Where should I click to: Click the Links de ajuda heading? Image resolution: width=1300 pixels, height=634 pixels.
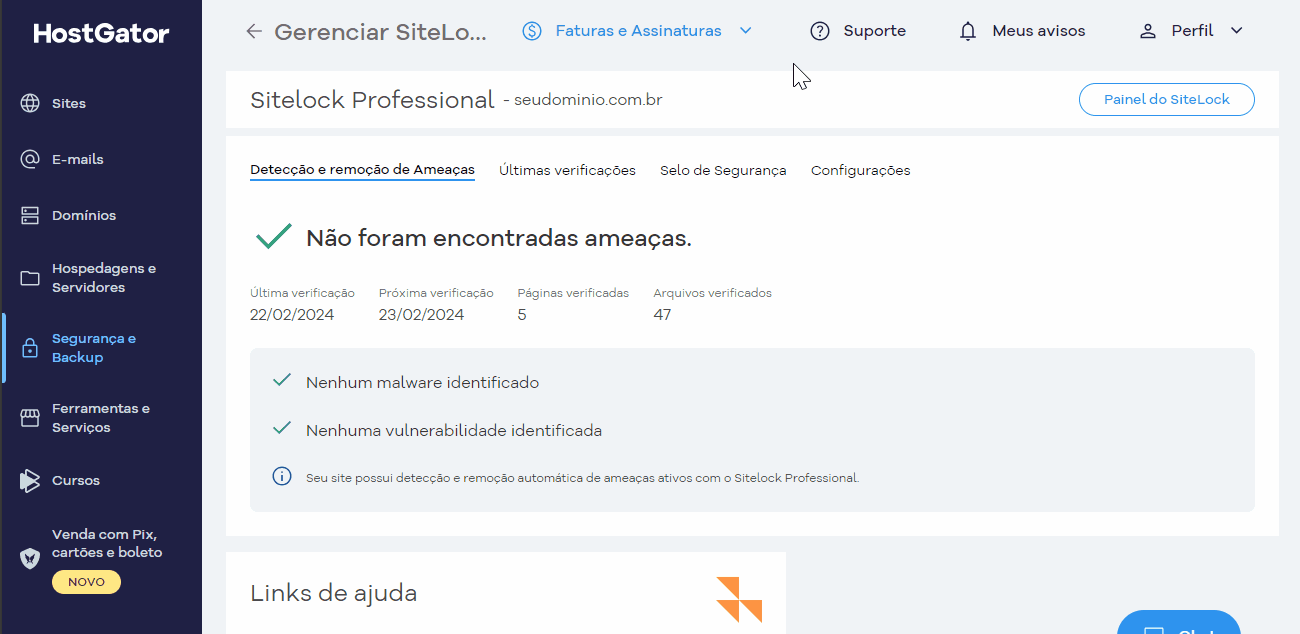[333, 592]
